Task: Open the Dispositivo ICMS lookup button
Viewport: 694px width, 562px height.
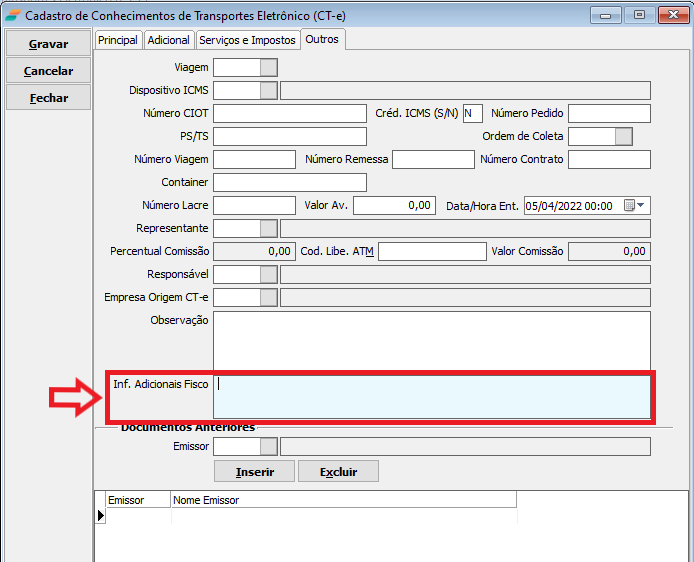Action: point(268,91)
